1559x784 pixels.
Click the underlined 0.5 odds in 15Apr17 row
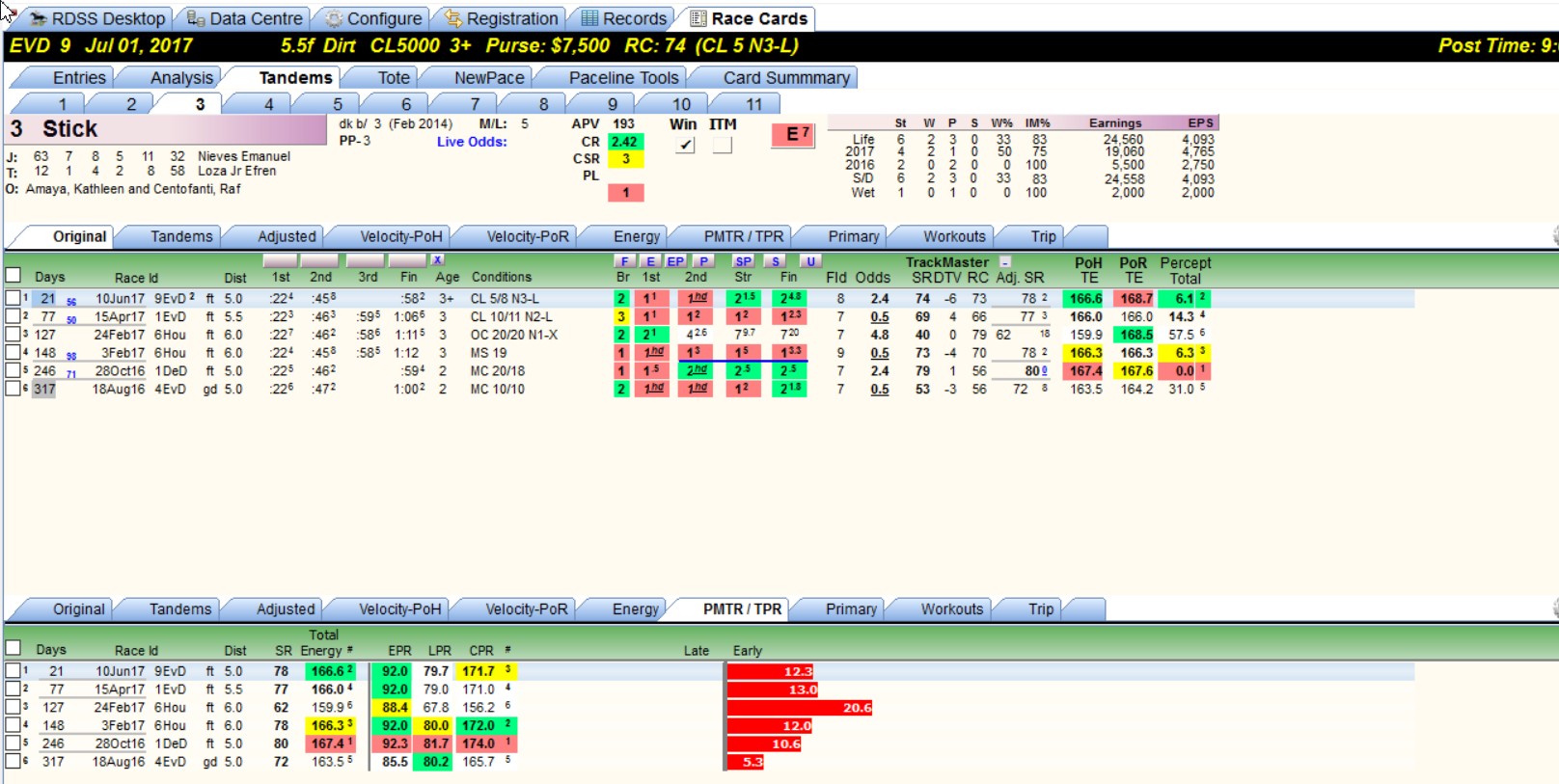point(880,317)
